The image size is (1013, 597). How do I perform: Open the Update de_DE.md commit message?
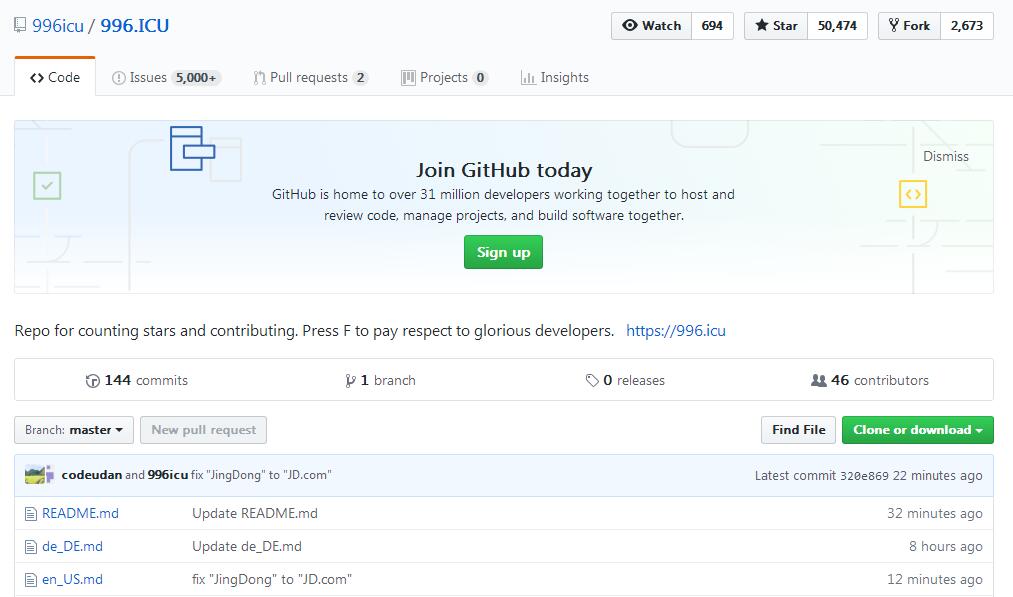tap(247, 547)
